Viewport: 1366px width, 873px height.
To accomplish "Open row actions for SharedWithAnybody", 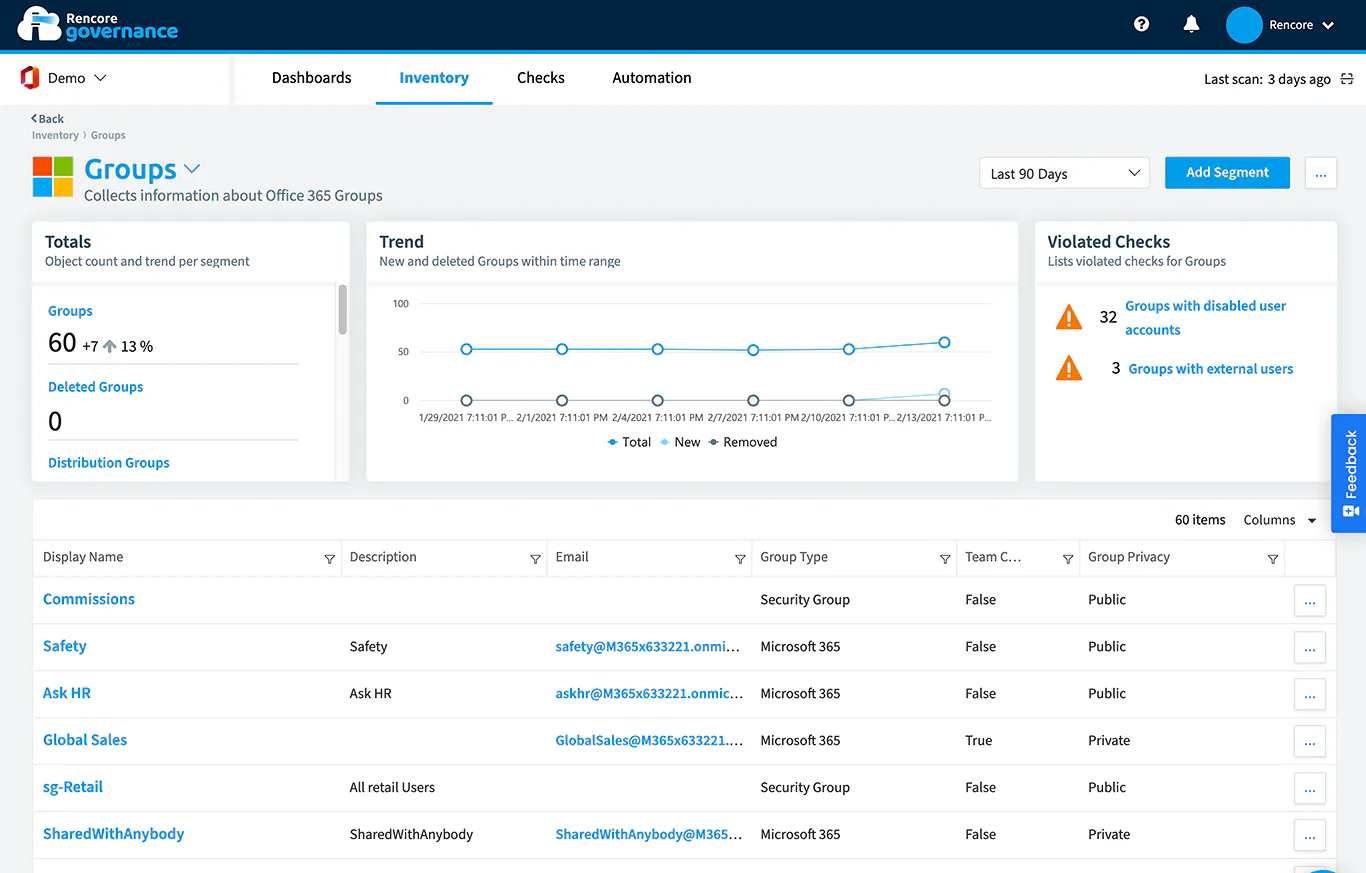I will coord(1309,836).
